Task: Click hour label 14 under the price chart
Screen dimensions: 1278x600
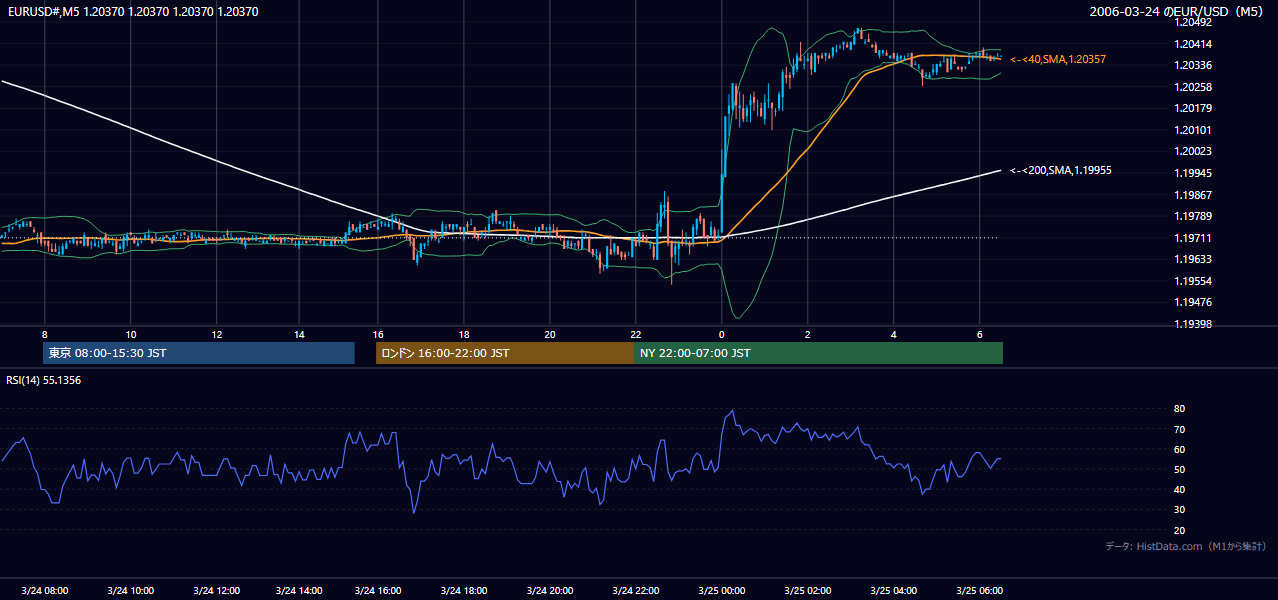Action: [299, 334]
